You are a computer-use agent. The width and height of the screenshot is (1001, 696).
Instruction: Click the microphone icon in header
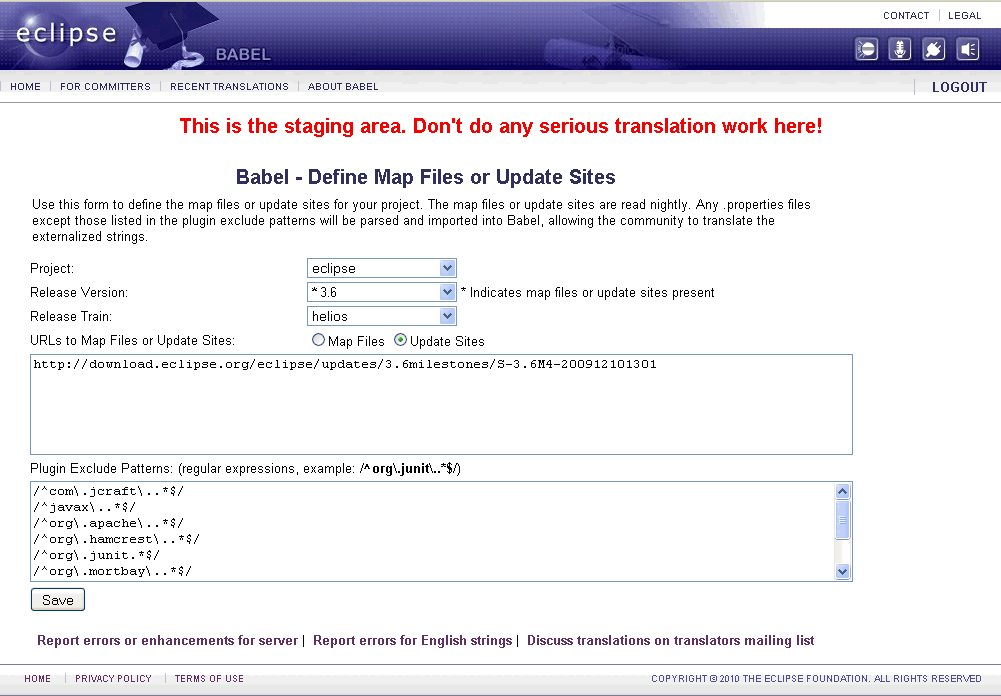pos(899,49)
